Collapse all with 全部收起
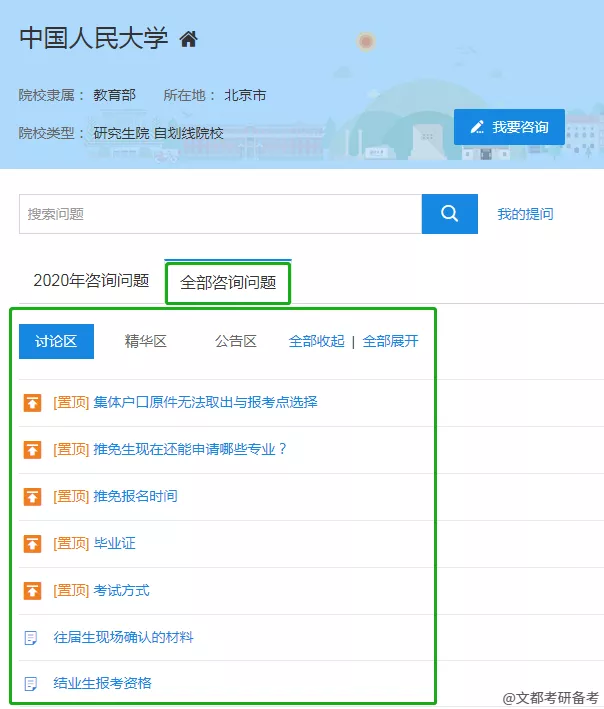604x709 pixels. tap(316, 341)
